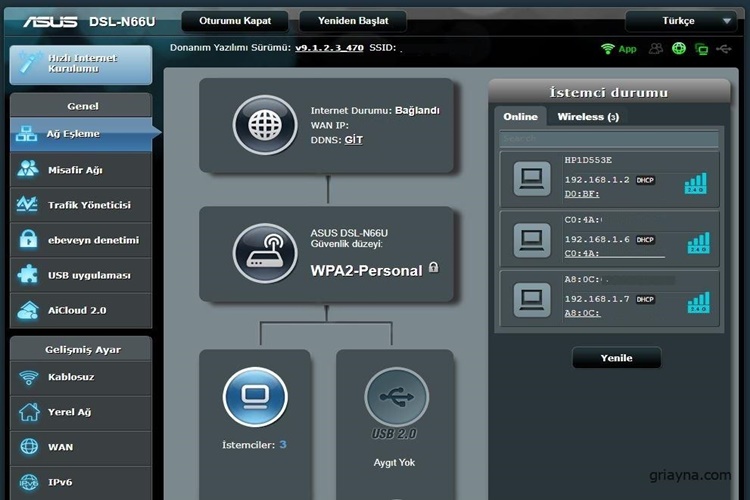Click signal bars icon for 192.168.1.7
750x500 pixels.
tap(698, 303)
